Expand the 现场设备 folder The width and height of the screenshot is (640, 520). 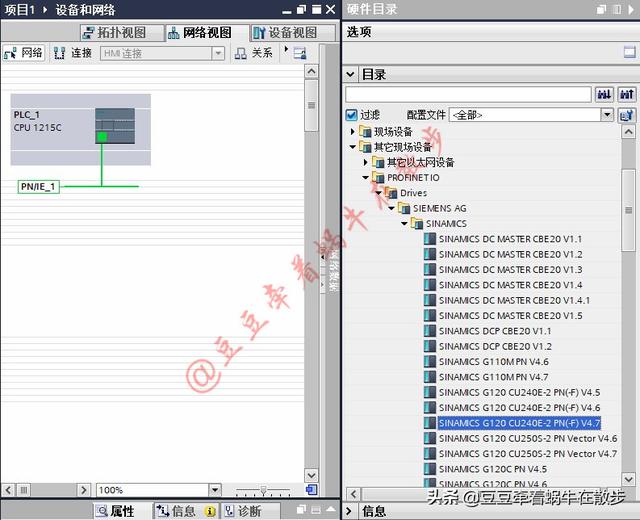point(353,131)
